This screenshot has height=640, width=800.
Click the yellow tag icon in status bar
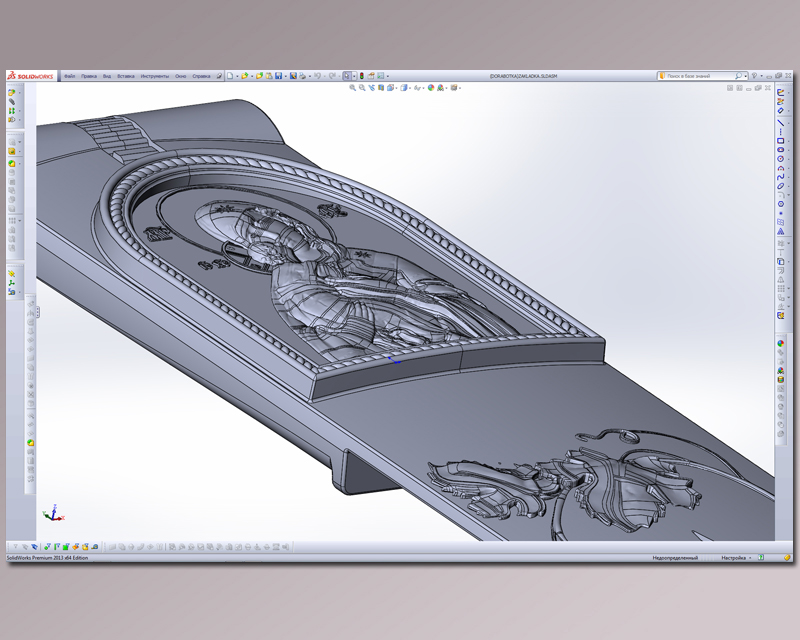pyautogui.click(x=788, y=557)
